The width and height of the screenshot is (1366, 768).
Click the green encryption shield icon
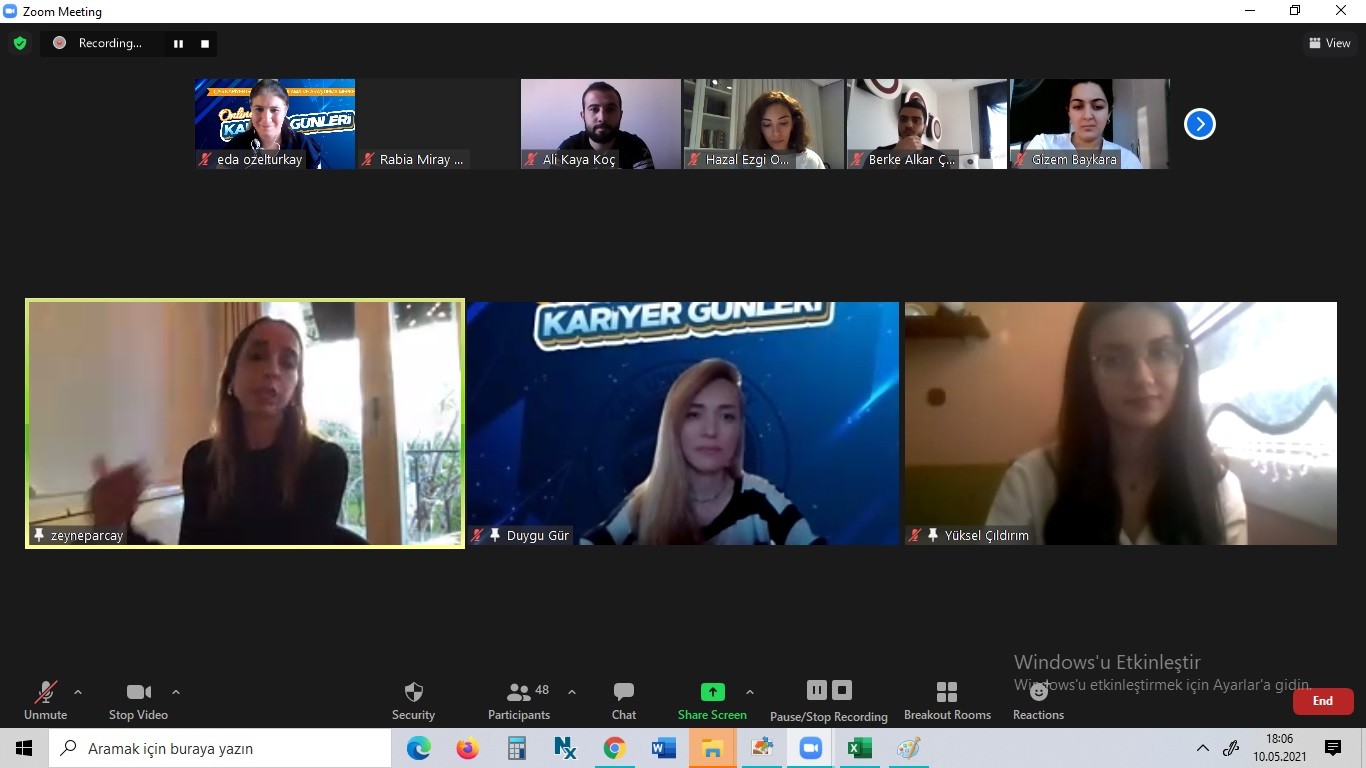20,43
